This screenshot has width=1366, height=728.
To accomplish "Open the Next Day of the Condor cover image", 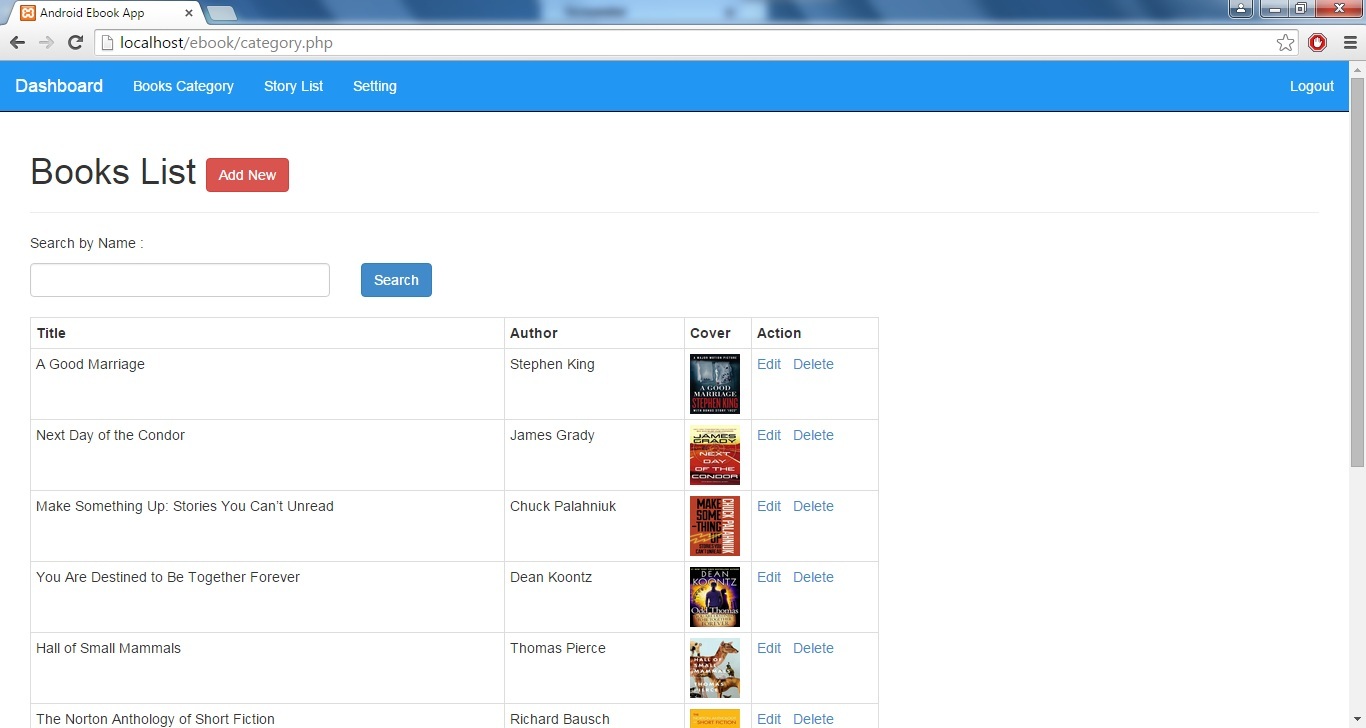I will pyautogui.click(x=714, y=455).
